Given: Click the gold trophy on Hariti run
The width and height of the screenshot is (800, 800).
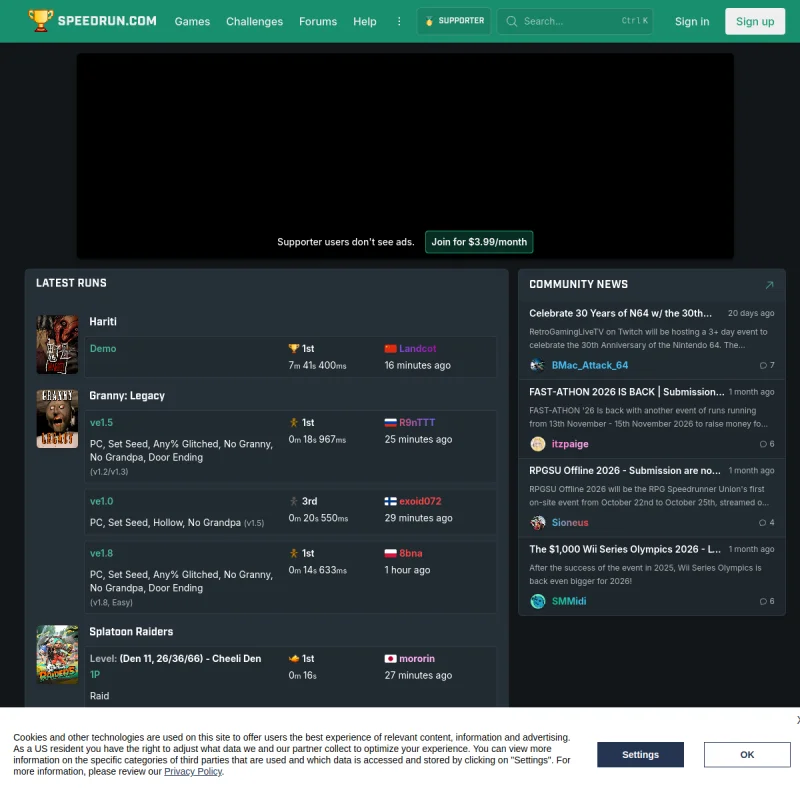Looking at the screenshot, I should (x=293, y=348).
